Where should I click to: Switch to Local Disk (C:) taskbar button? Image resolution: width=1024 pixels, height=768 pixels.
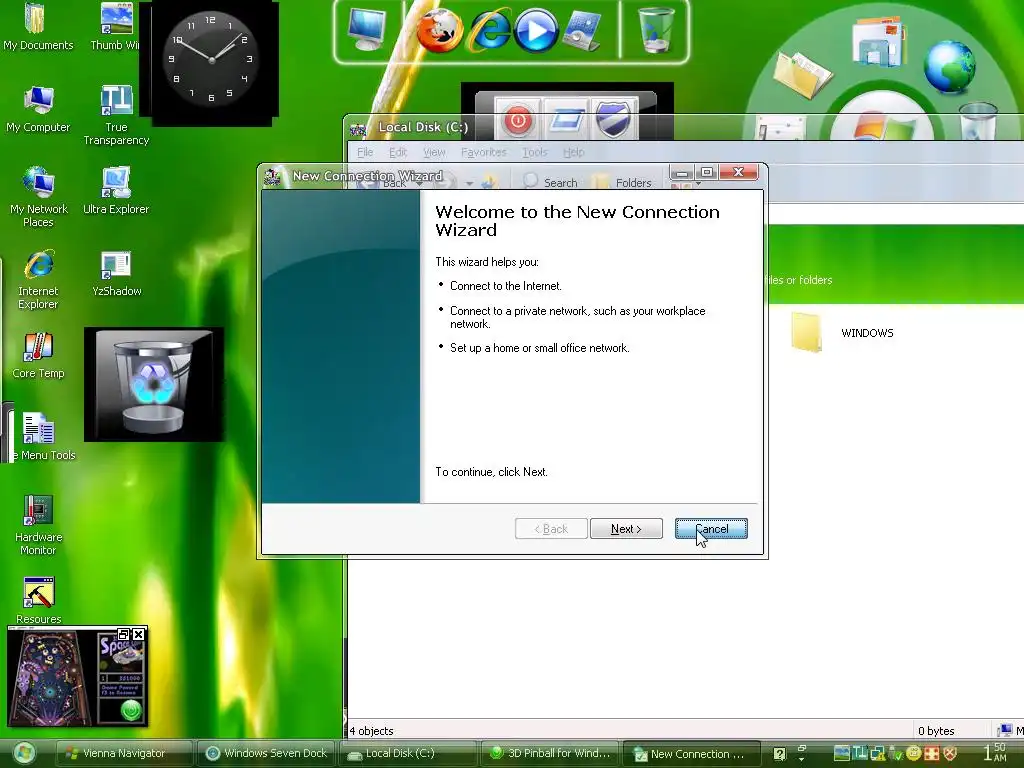407,754
